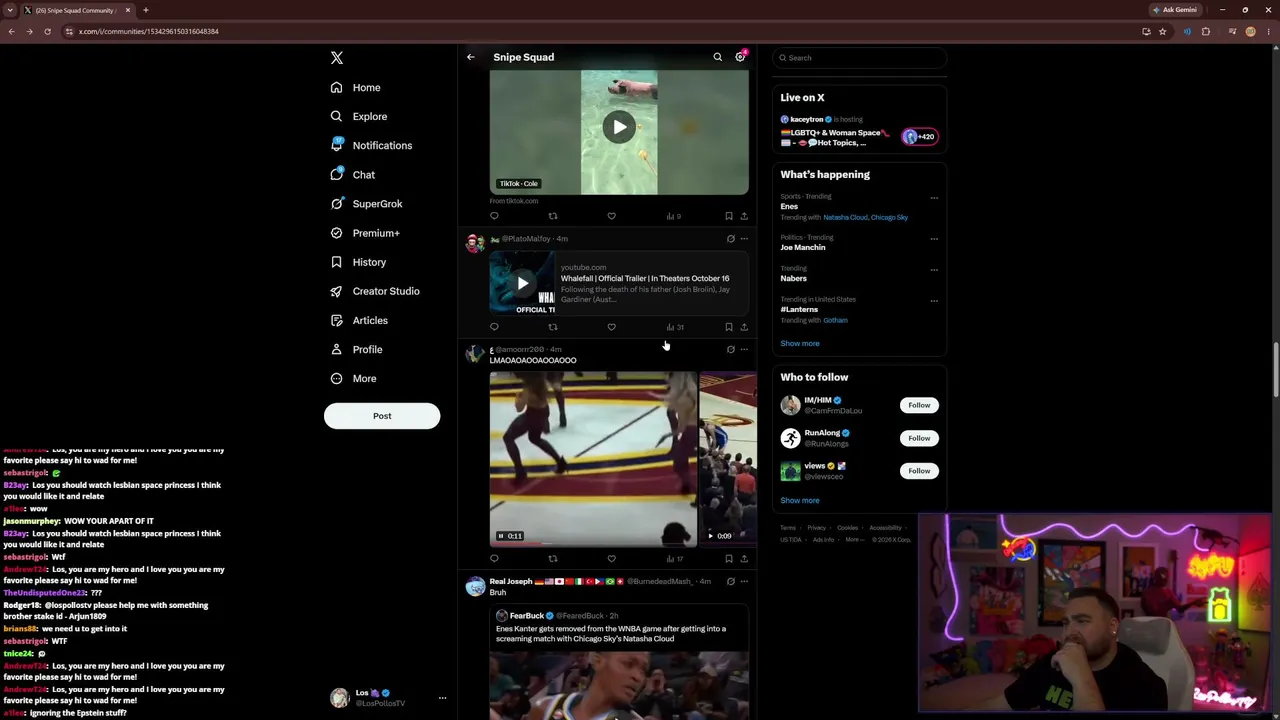Open Grok action on Real Joseph's post
Image resolution: width=1280 pixels, height=720 pixels.
730,581
